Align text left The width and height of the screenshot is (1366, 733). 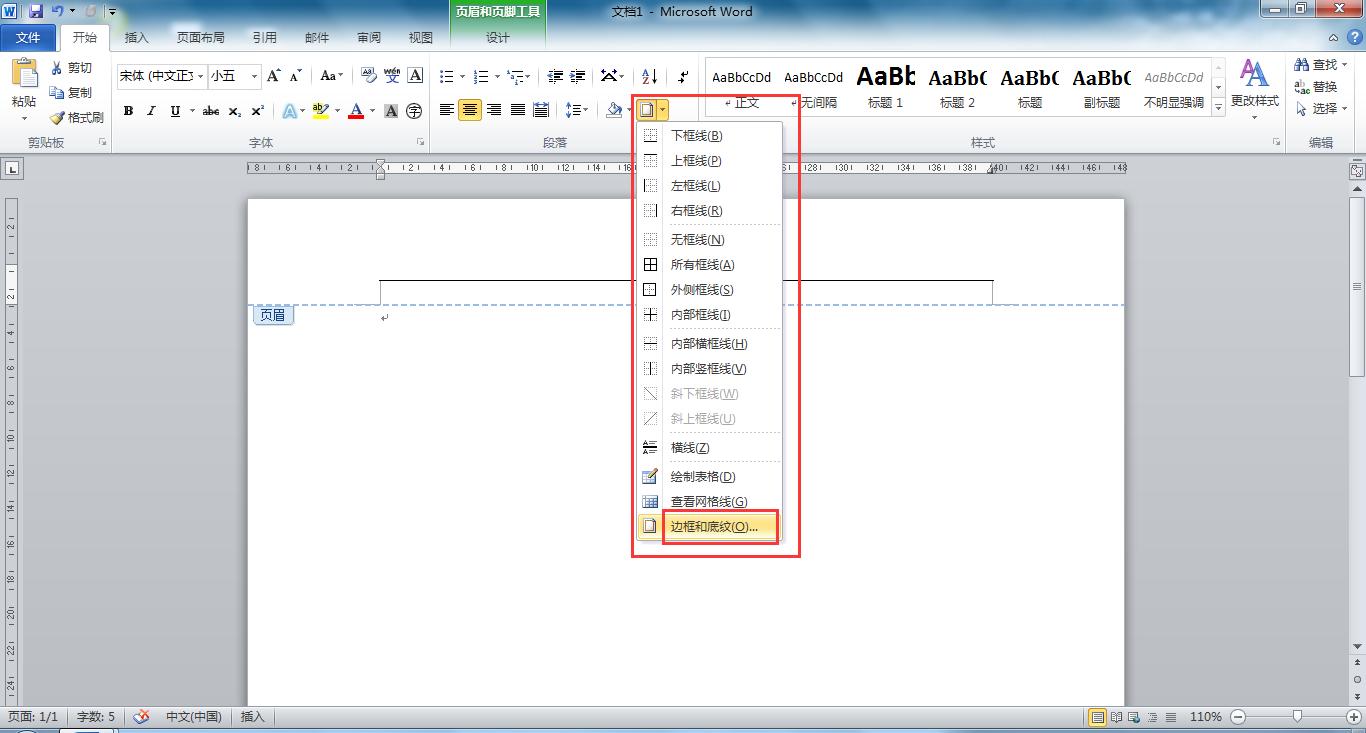[447, 110]
